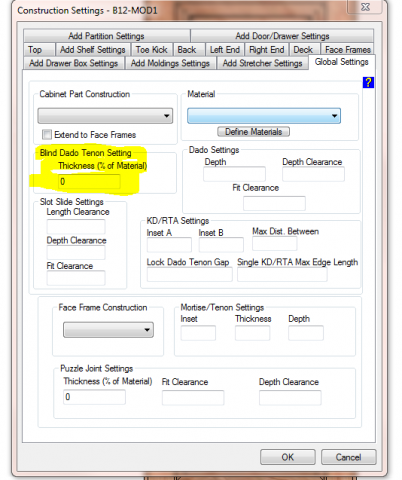Select the Lock Dado Tenon Gap field

189,274
